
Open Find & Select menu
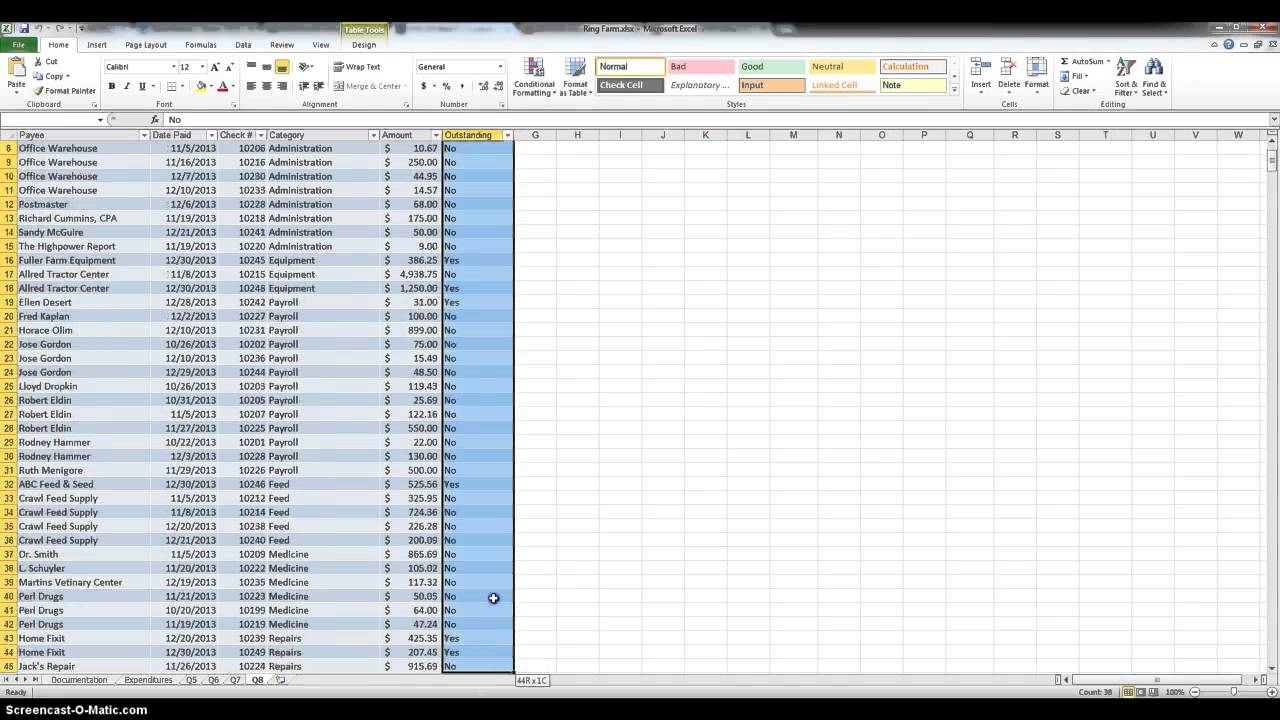pyautogui.click(x=1154, y=77)
